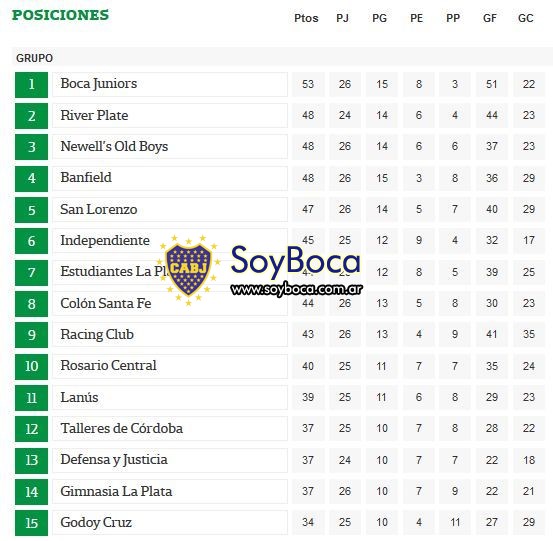Click the green position 15 badge
Image resolution: width=553 pixels, height=541 pixels.
[x=31, y=523]
